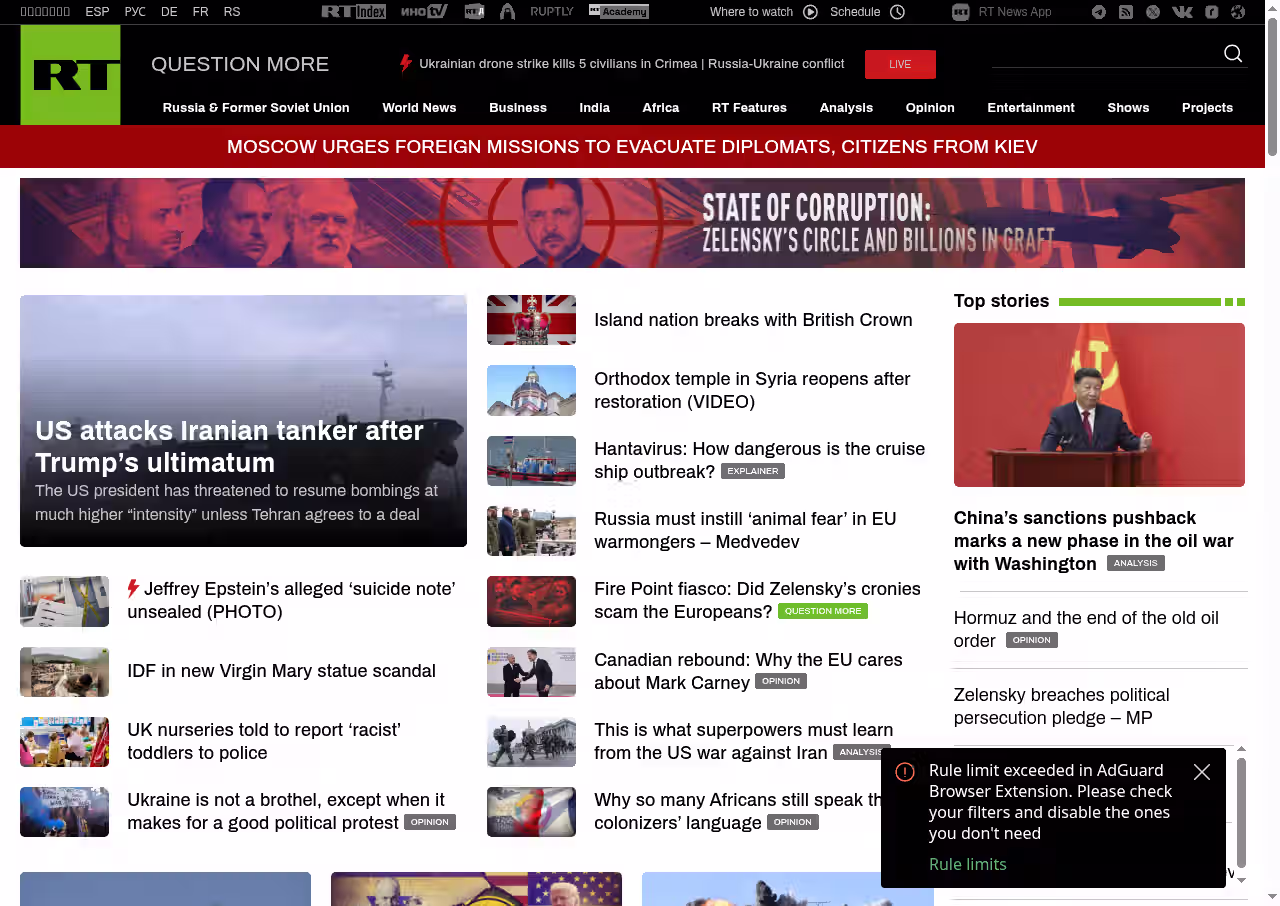The height and width of the screenshot is (906, 1280).
Task: Open the VK social icon
Action: (1182, 12)
